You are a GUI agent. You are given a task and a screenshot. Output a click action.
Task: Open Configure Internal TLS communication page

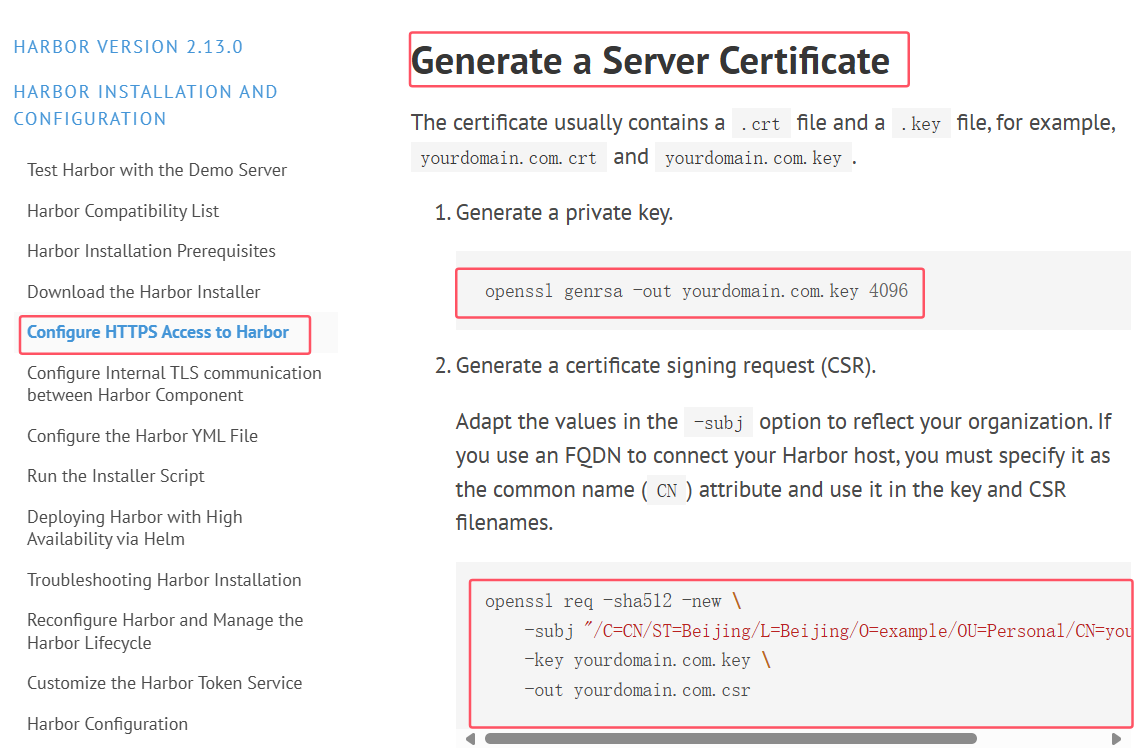[174, 384]
